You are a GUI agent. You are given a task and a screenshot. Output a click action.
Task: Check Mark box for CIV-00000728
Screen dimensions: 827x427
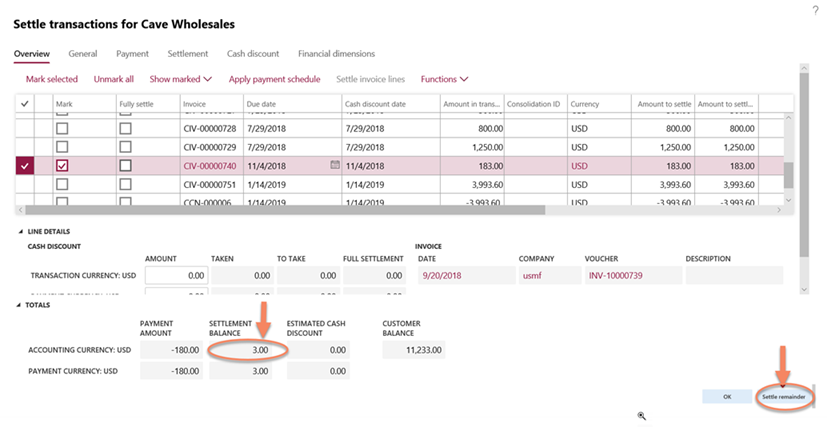(x=62, y=128)
